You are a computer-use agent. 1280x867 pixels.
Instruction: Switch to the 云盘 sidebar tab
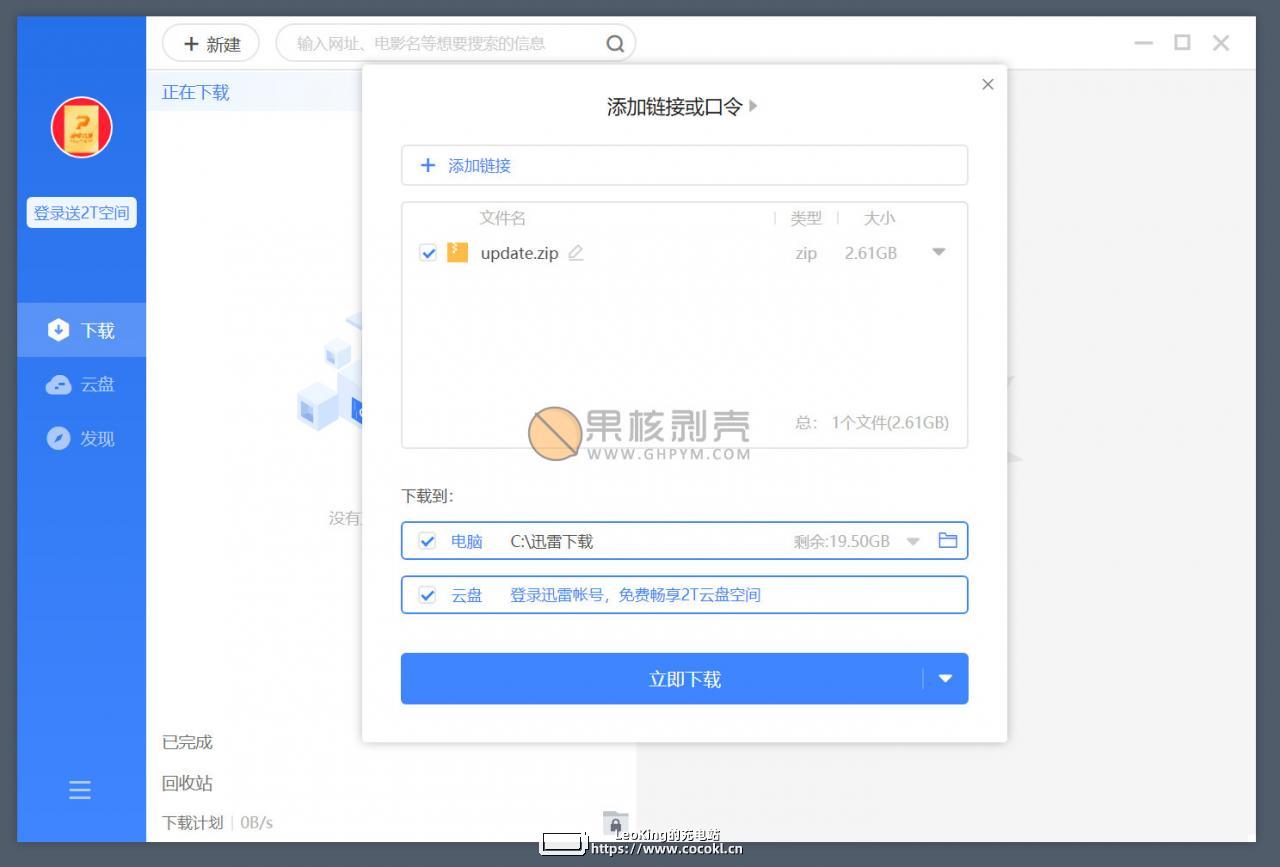[82, 384]
